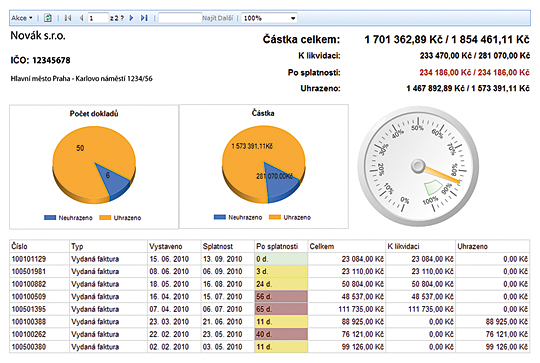Viewport: 540px width, 363px height.
Task: Select invoice number 100100388
Action: pos(29,322)
